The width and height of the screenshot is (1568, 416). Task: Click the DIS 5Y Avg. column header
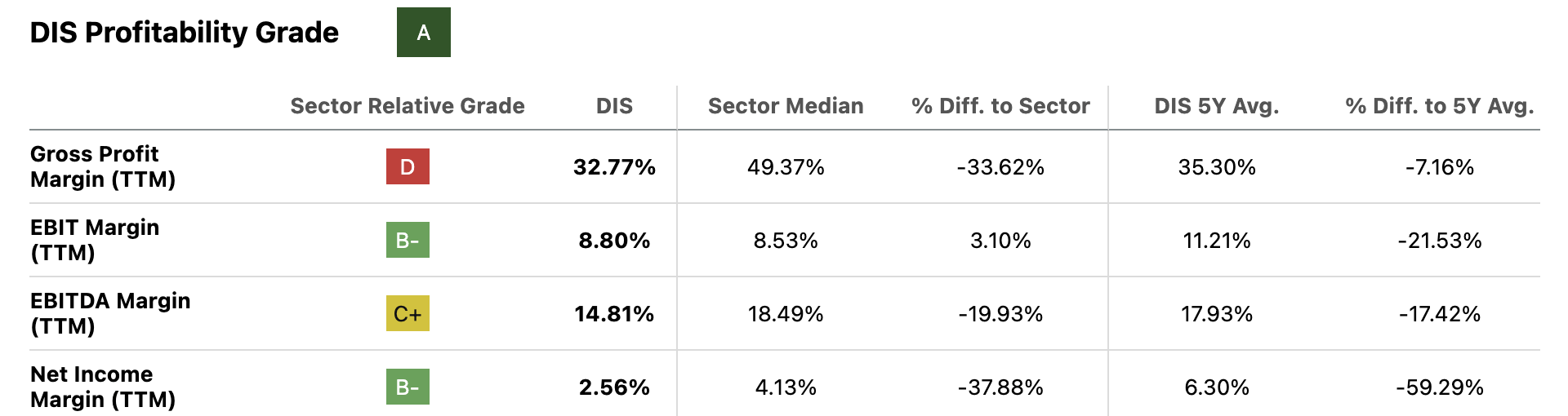pos(1216,106)
